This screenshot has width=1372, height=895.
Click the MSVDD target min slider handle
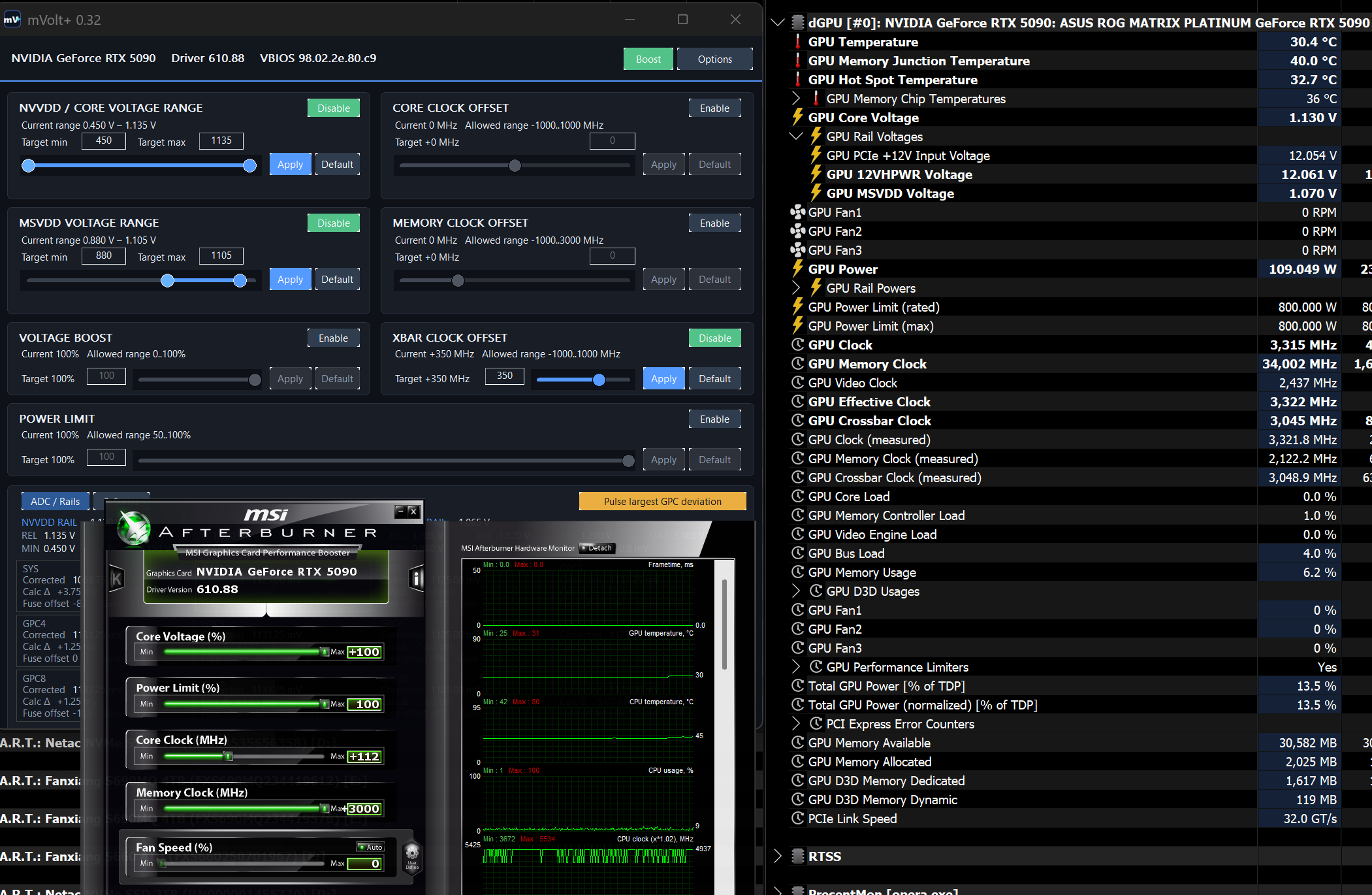[x=167, y=281]
